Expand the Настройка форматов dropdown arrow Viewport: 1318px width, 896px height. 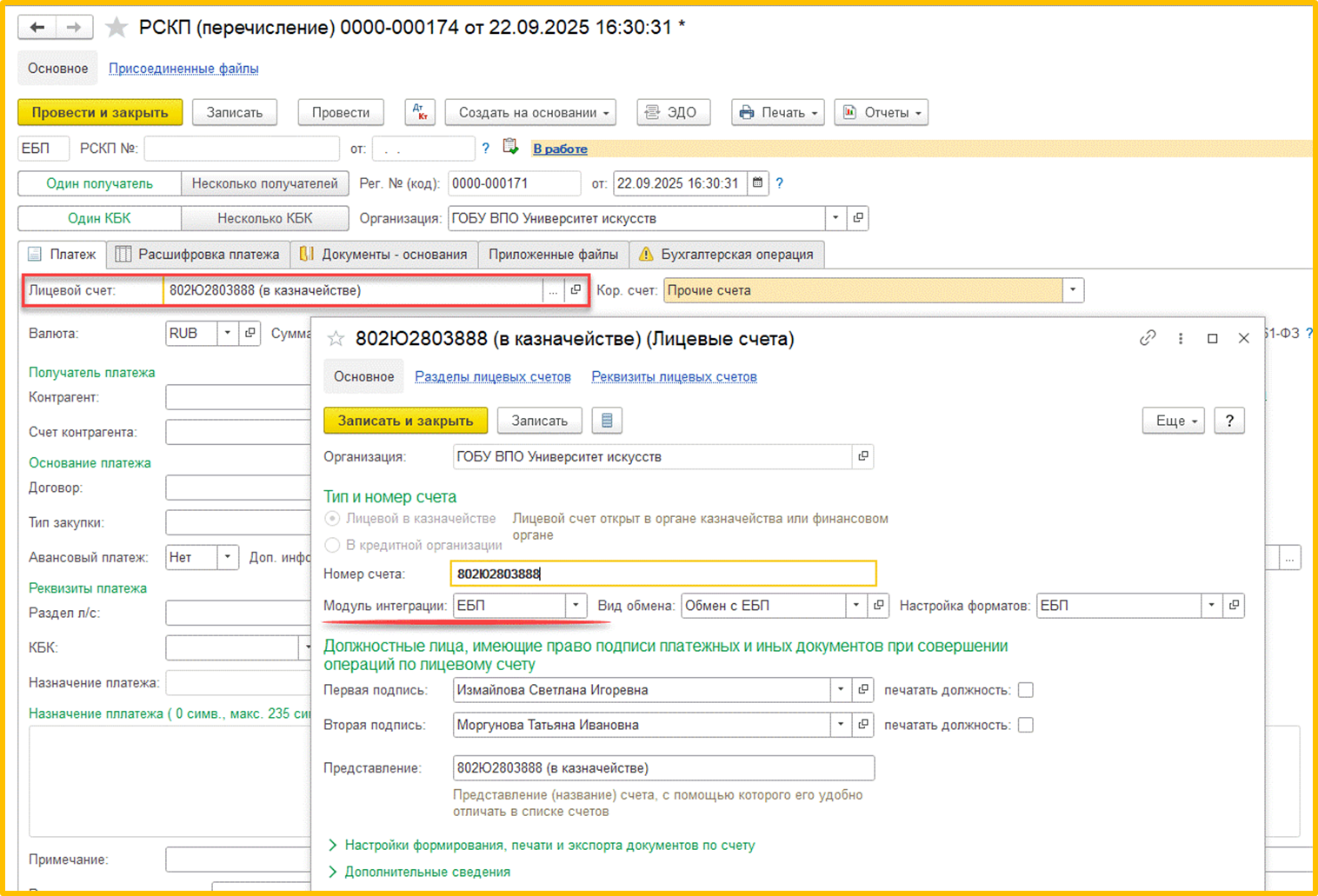click(1211, 606)
